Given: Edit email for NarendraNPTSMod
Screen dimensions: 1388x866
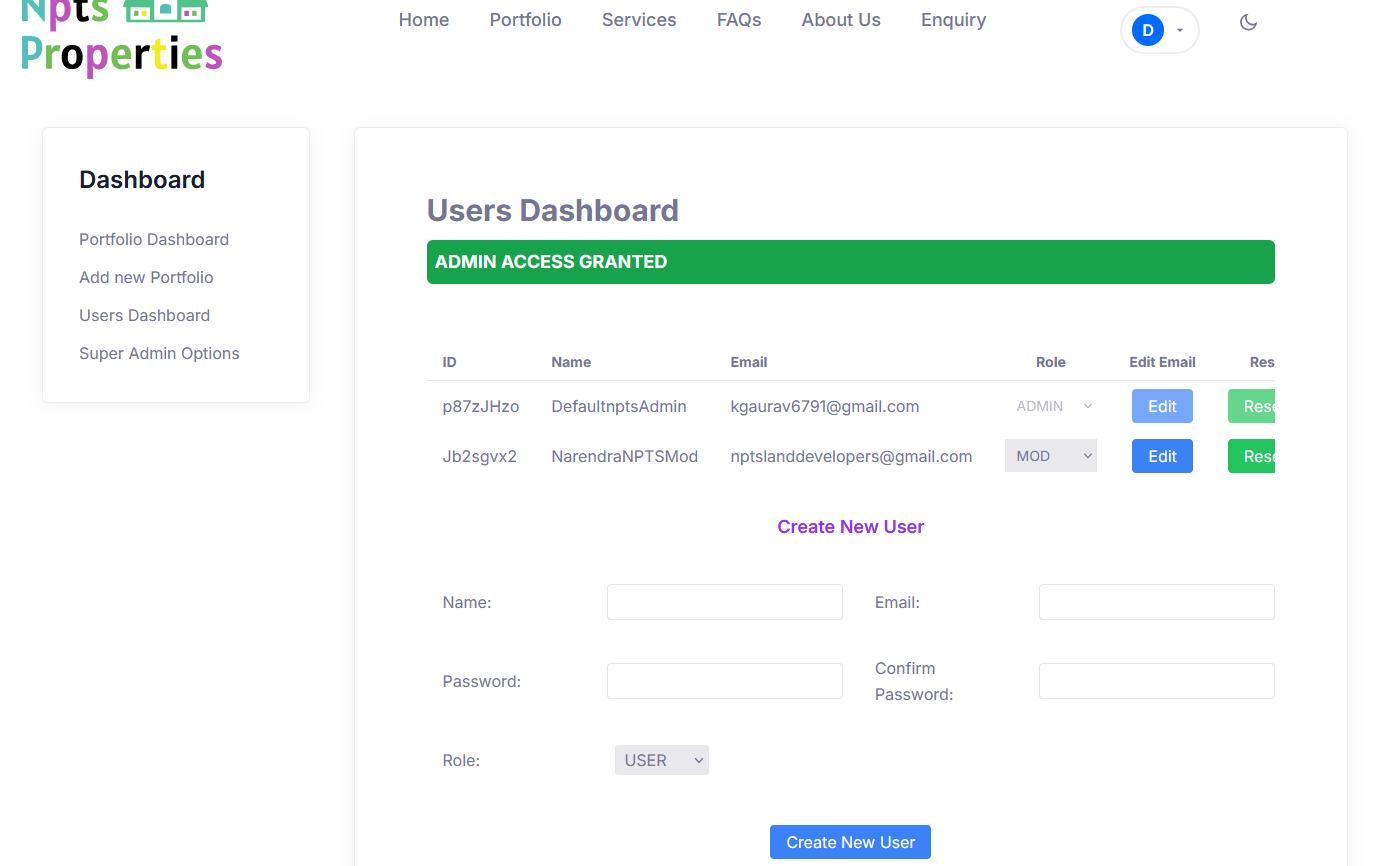Looking at the screenshot, I should coord(1162,456).
